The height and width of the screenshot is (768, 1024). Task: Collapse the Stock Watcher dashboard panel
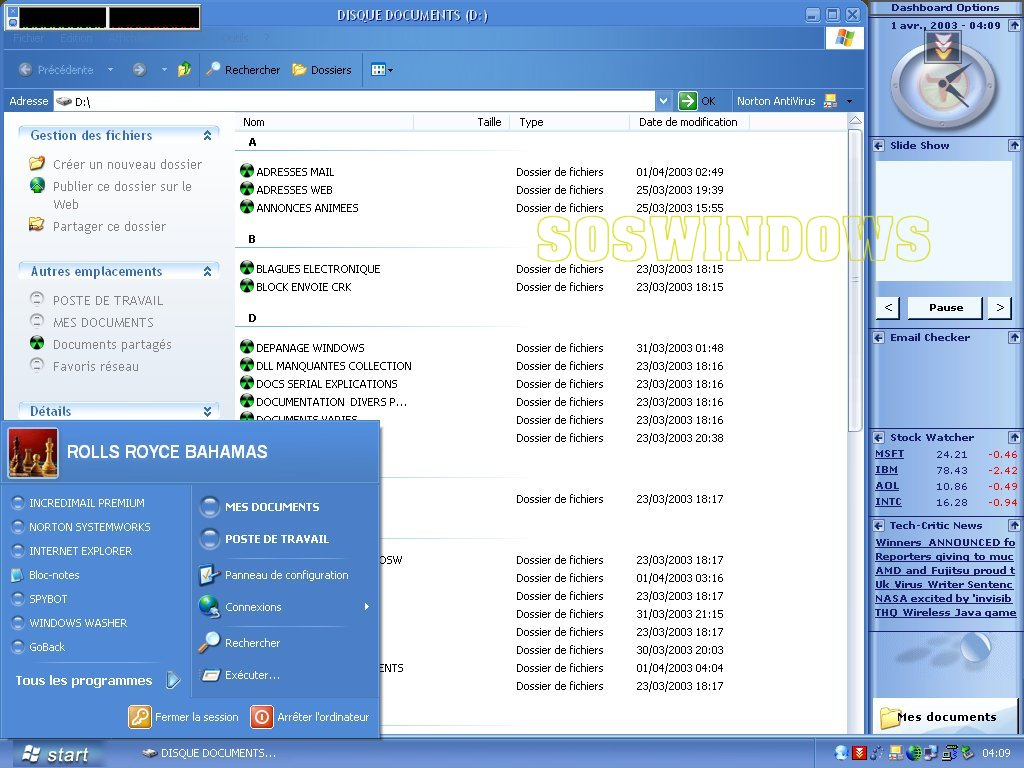(1014, 437)
